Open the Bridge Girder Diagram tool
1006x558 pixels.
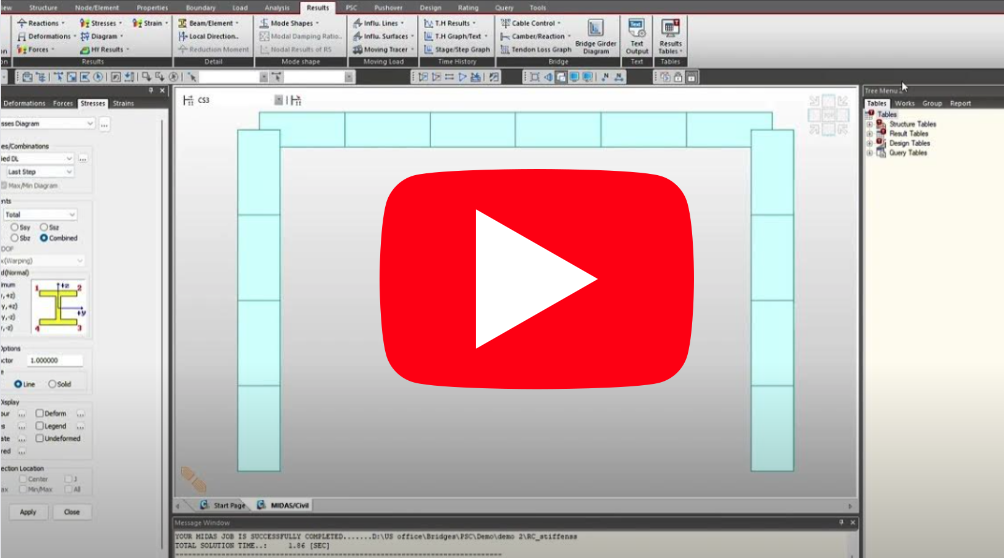[x=595, y=35]
